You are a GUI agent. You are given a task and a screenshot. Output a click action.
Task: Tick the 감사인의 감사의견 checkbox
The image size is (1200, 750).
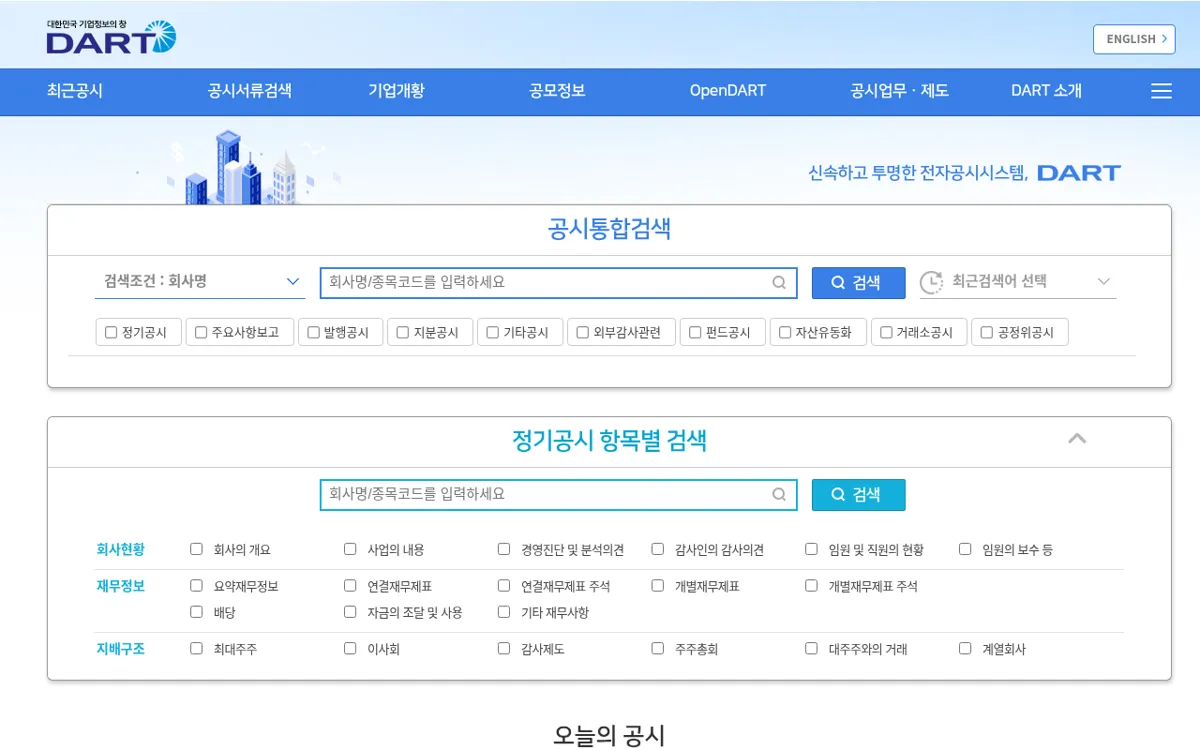pos(657,549)
